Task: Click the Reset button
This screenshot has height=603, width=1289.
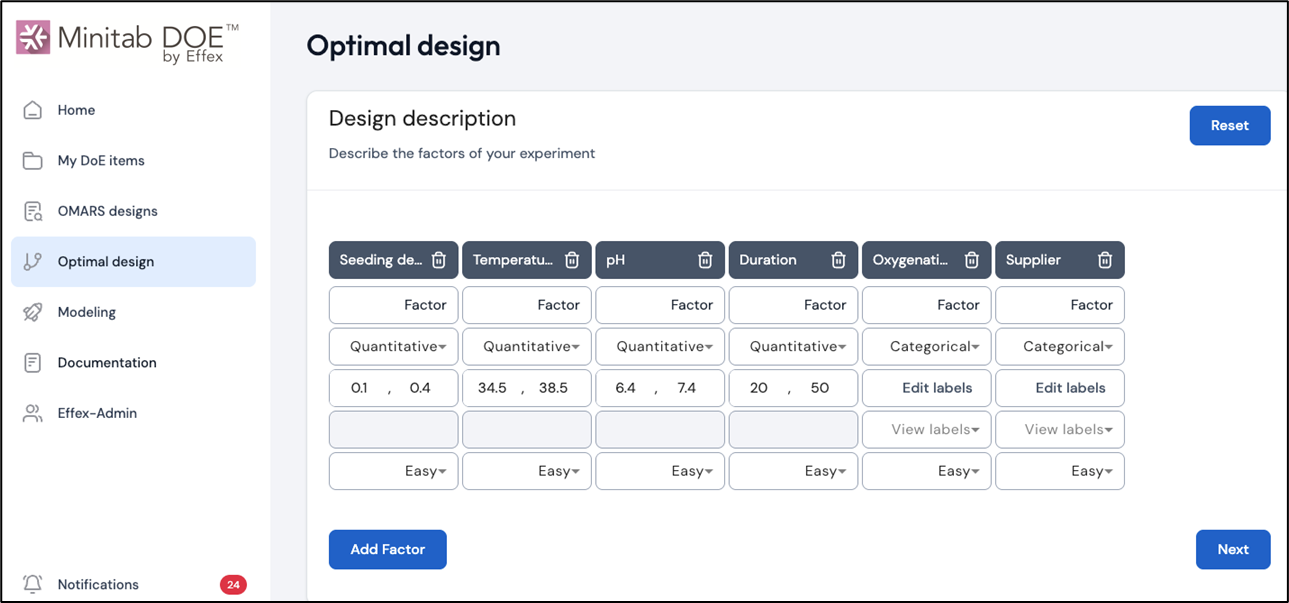Action: click(1230, 126)
